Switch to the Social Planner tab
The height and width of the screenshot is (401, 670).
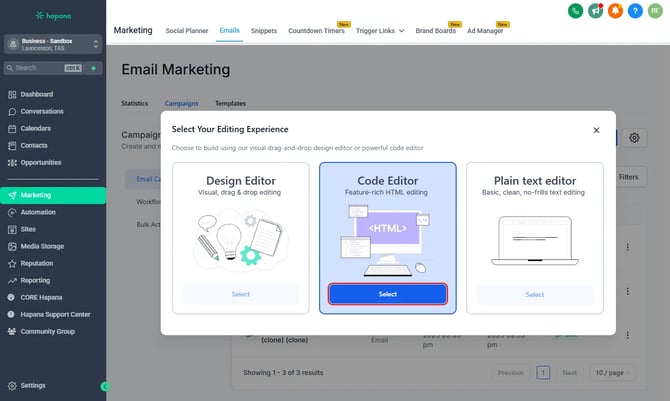[x=187, y=31]
